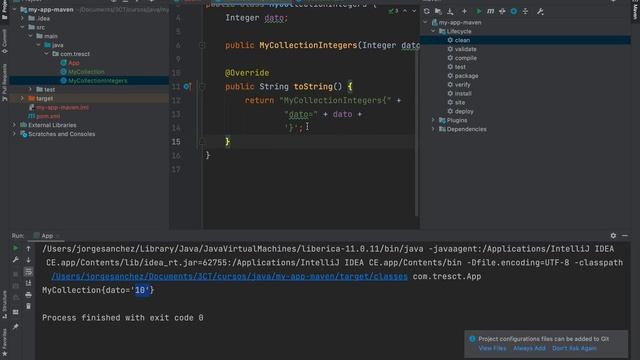640x360 pixels.
Task: Click Up the Stack Trace arrow icon
Action: click(28, 248)
